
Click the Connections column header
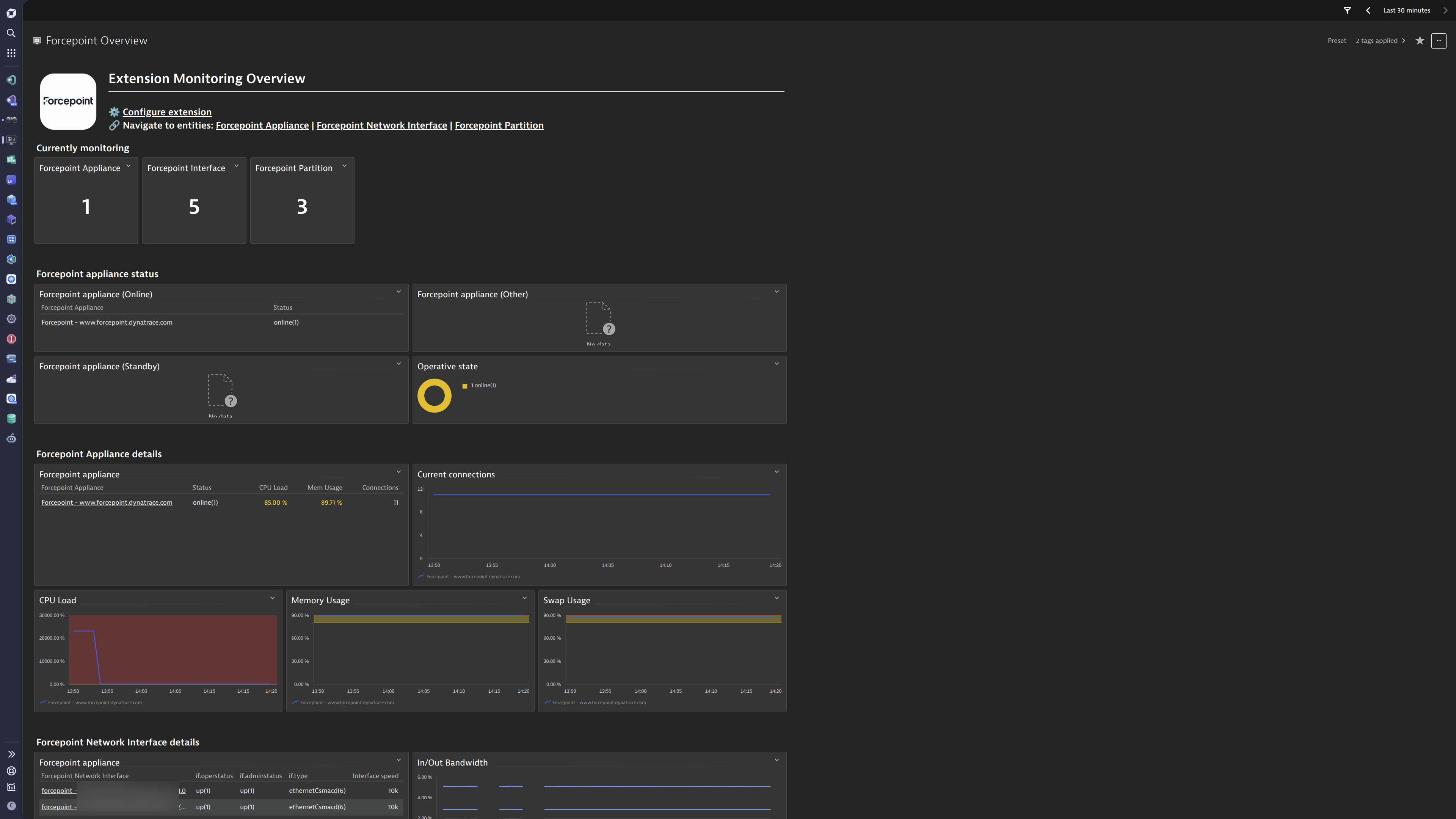pos(380,488)
